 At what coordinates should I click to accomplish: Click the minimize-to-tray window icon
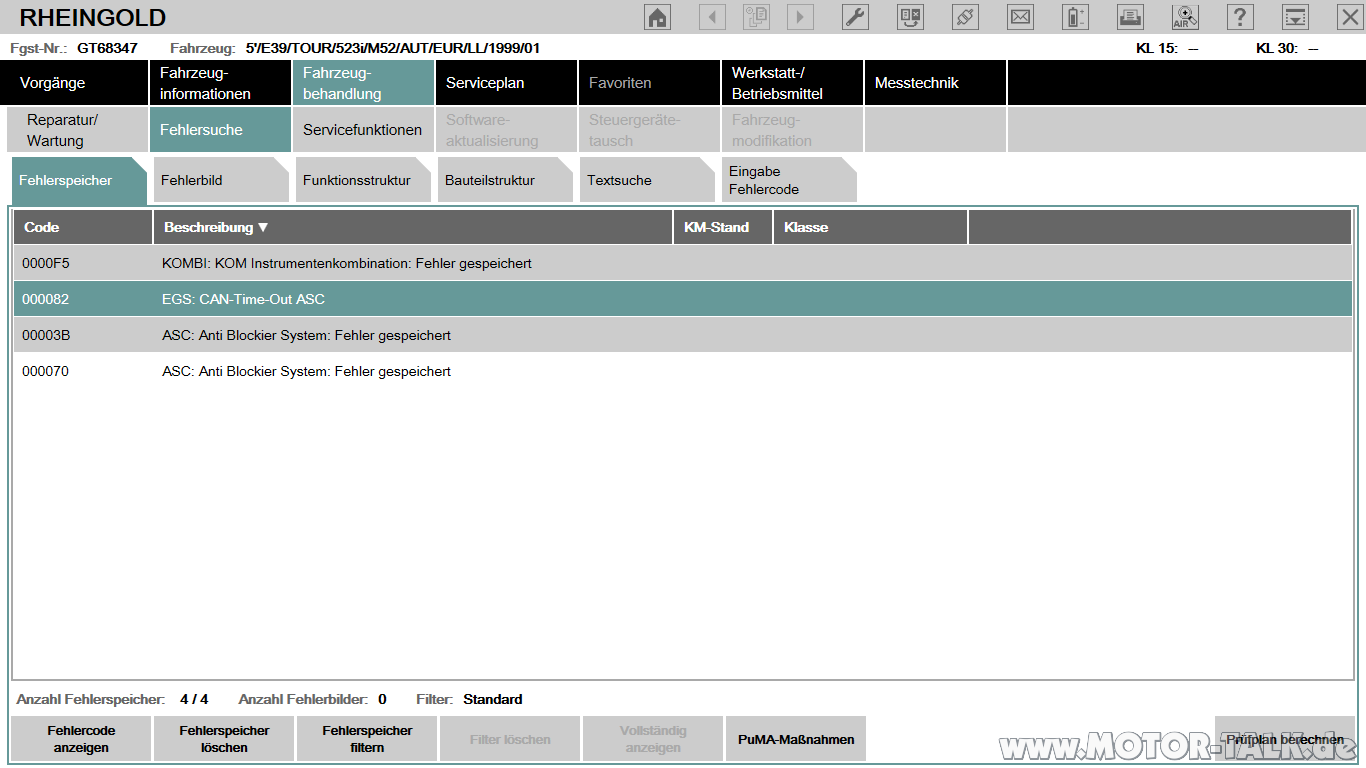[x=1295, y=17]
